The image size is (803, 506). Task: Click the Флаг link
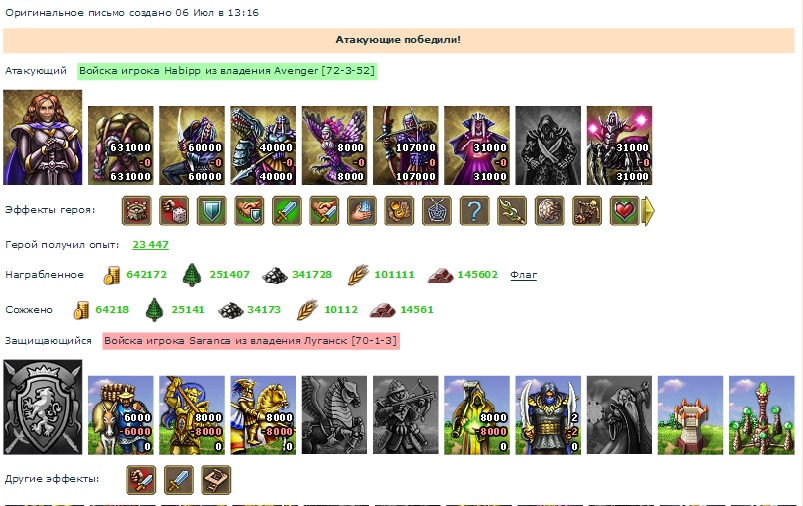coord(523,275)
